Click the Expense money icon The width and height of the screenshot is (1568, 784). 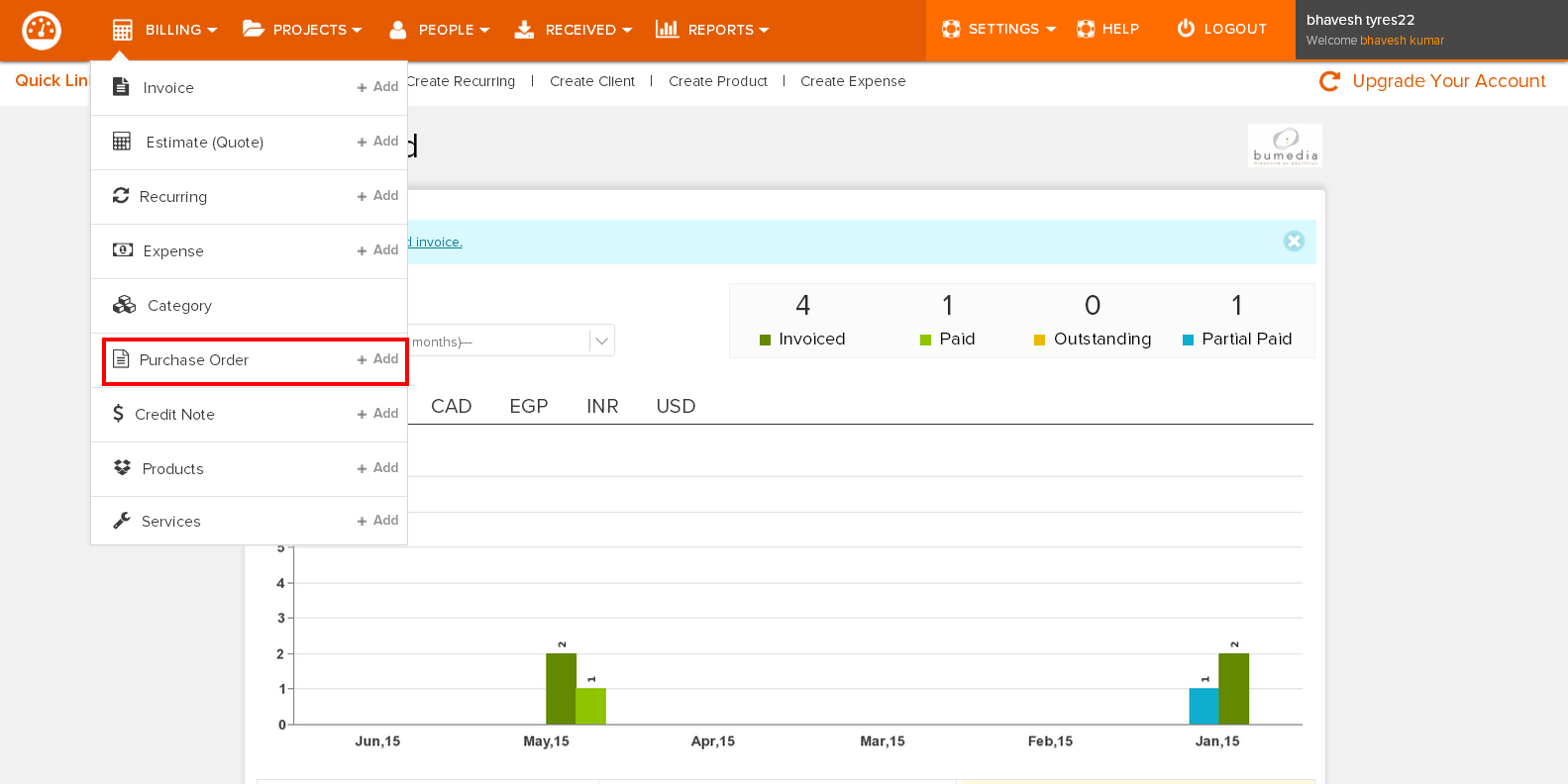tap(123, 250)
